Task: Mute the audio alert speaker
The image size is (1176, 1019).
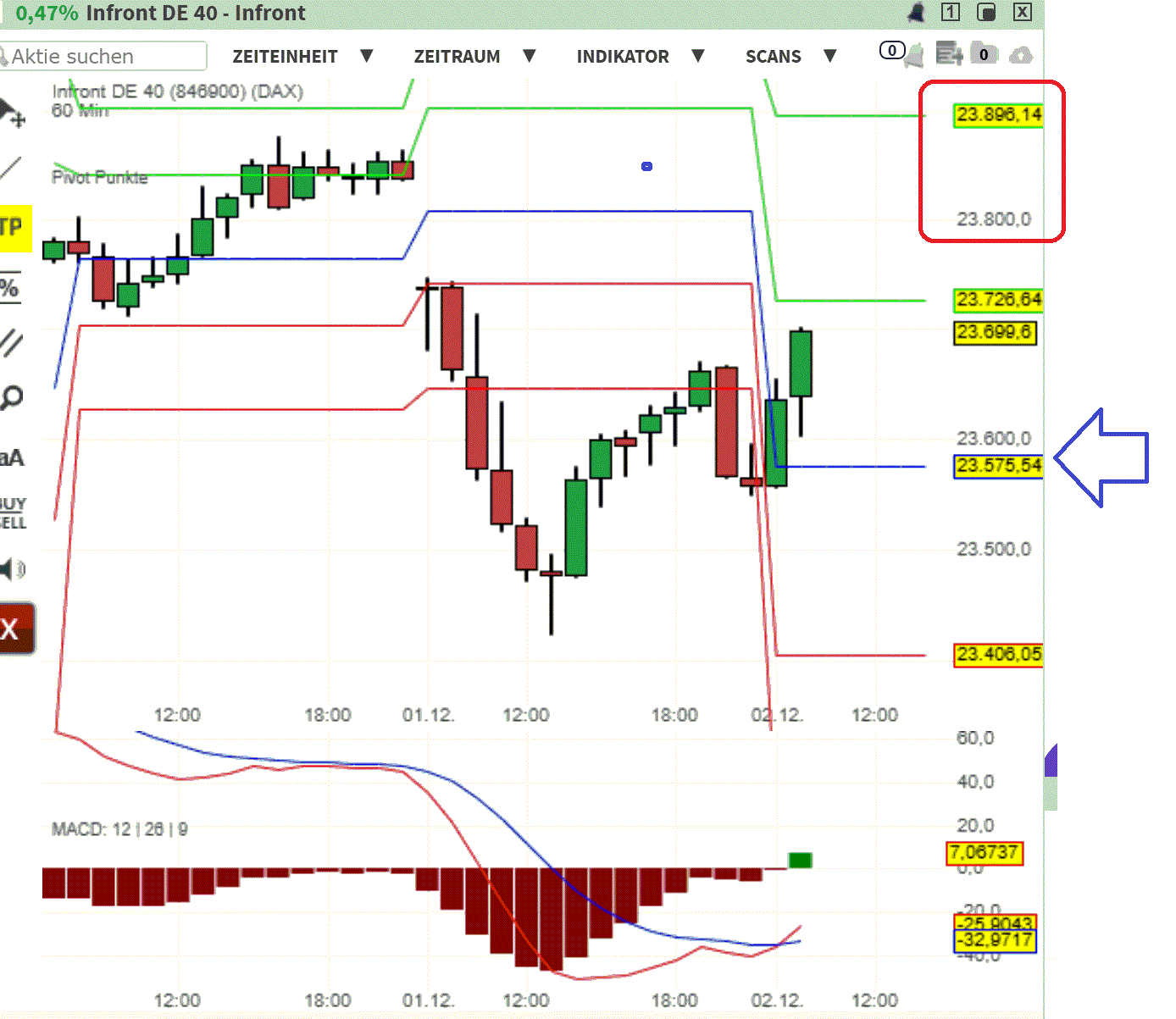Action: pyautogui.click(x=11, y=569)
